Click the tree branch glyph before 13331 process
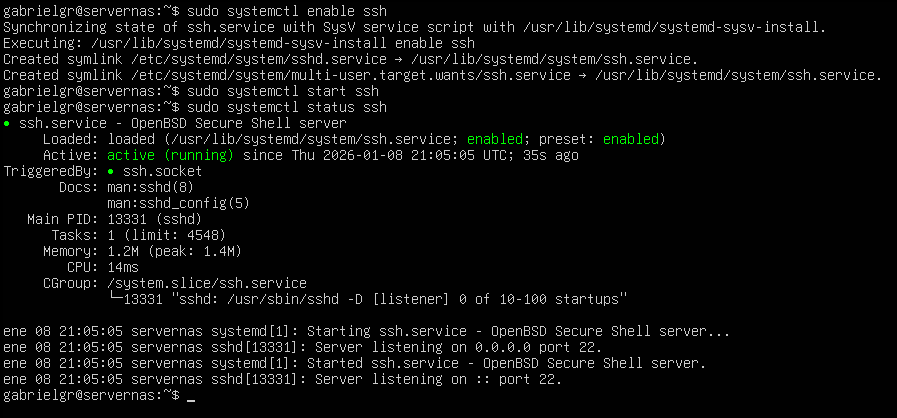The width and height of the screenshot is (897, 418). click(x=115, y=299)
